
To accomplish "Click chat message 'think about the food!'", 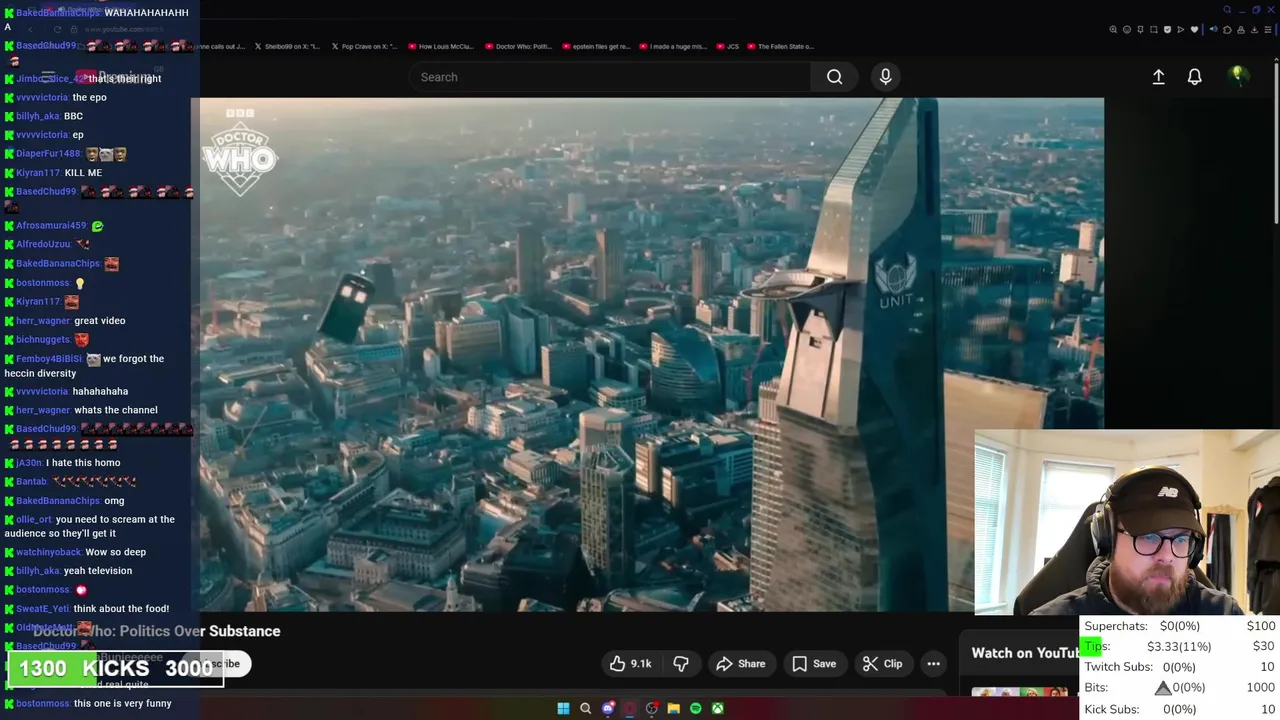I will point(121,608).
